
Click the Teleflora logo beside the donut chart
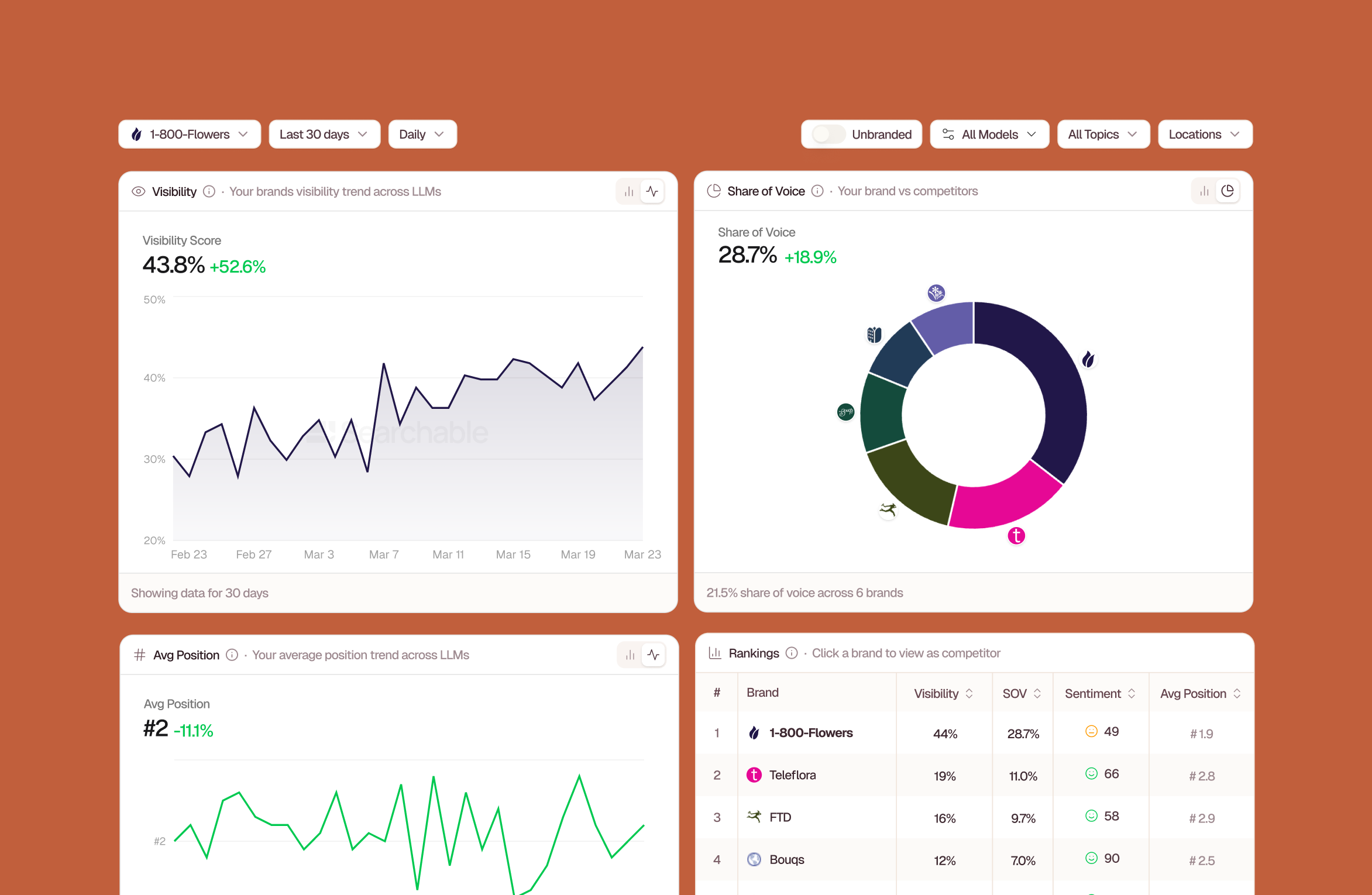1016,535
